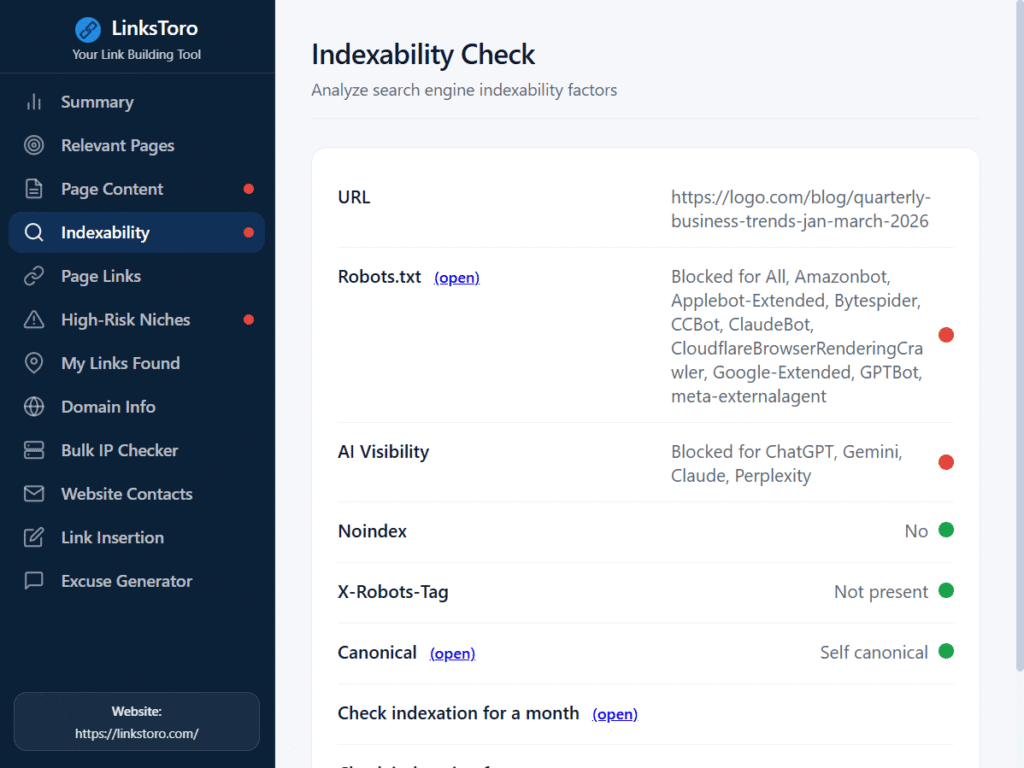This screenshot has height=768, width=1024.
Task: Launch the Excuse Generator
Action: pyautogui.click(x=136, y=581)
